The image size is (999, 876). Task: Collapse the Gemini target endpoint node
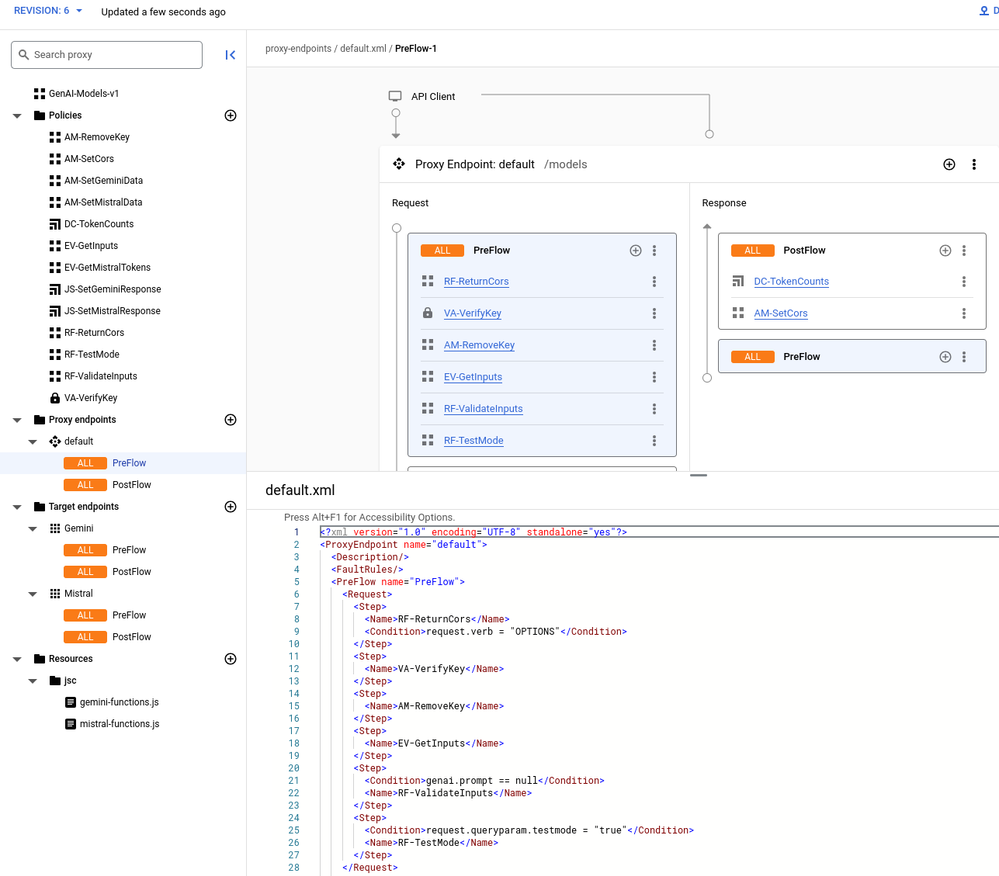point(32,529)
